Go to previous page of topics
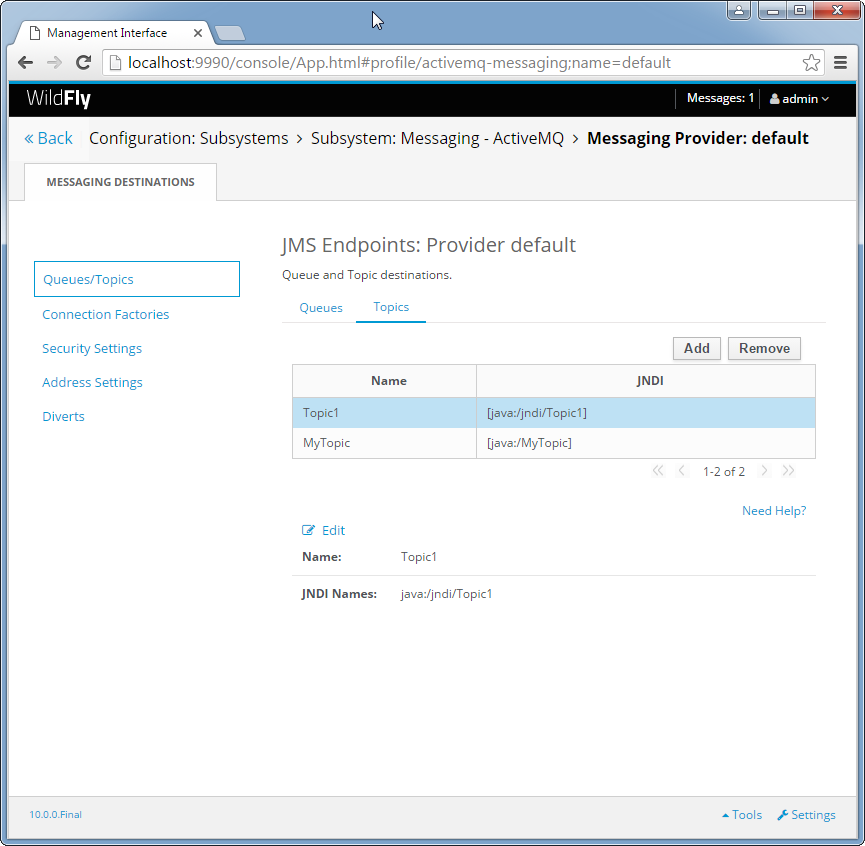 click(682, 471)
